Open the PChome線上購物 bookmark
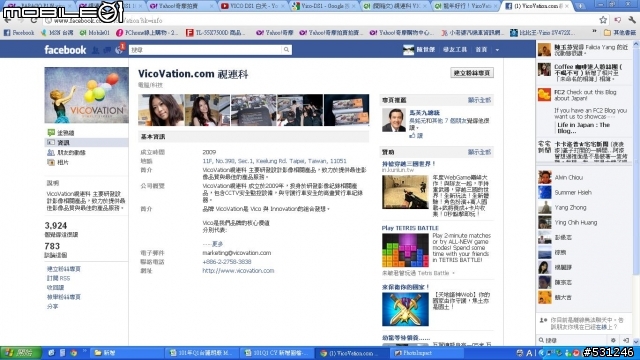Viewport: 640px width, 360px height. [x=147, y=33]
